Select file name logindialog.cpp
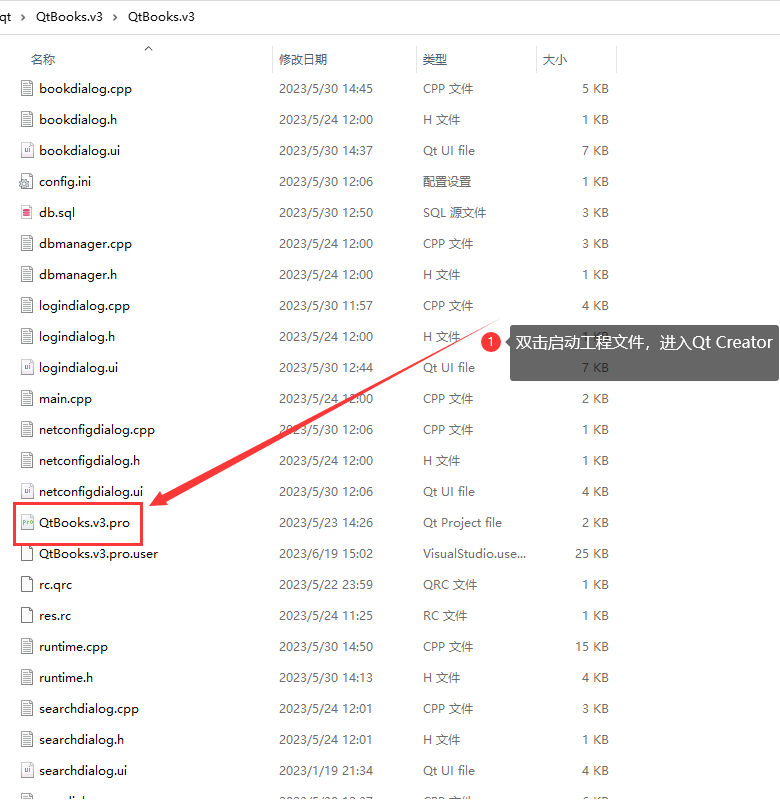 [x=84, y=305]
